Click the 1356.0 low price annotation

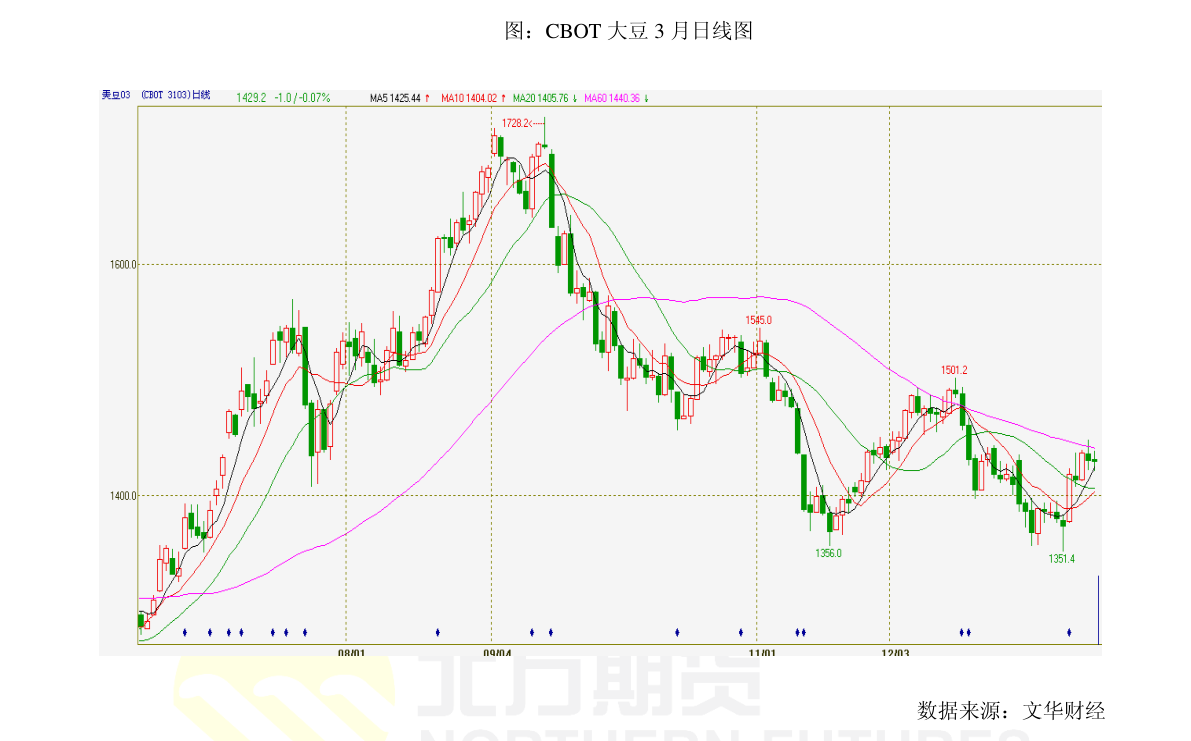click(828, 553)
